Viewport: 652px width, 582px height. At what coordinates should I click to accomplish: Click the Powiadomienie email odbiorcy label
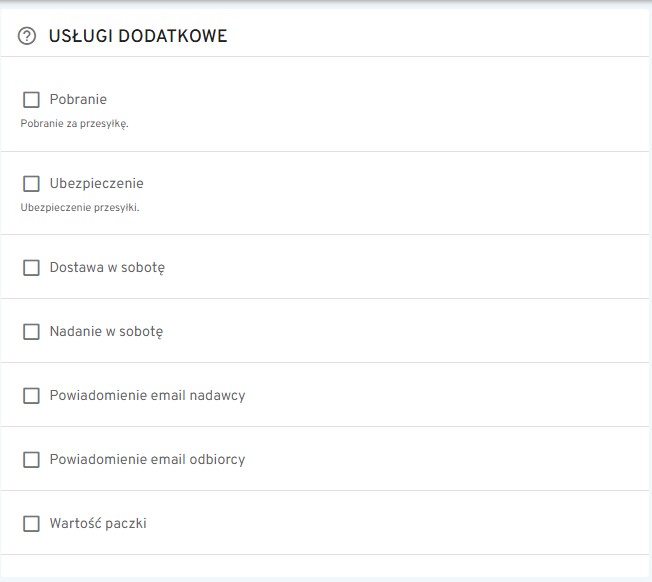tap(147, 459)
